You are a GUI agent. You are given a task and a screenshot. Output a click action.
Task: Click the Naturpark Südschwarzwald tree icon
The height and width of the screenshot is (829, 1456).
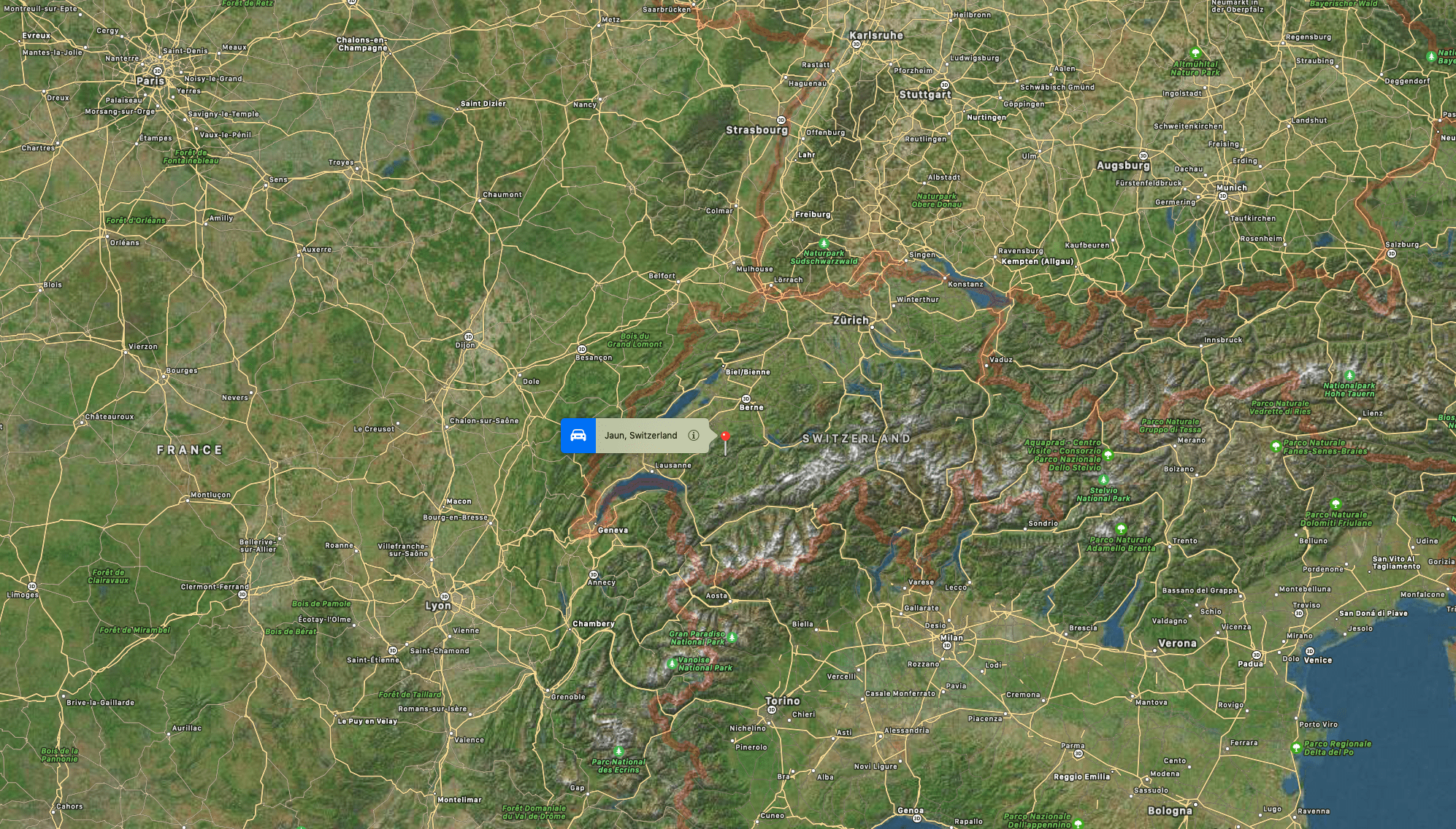click(824, 243)
